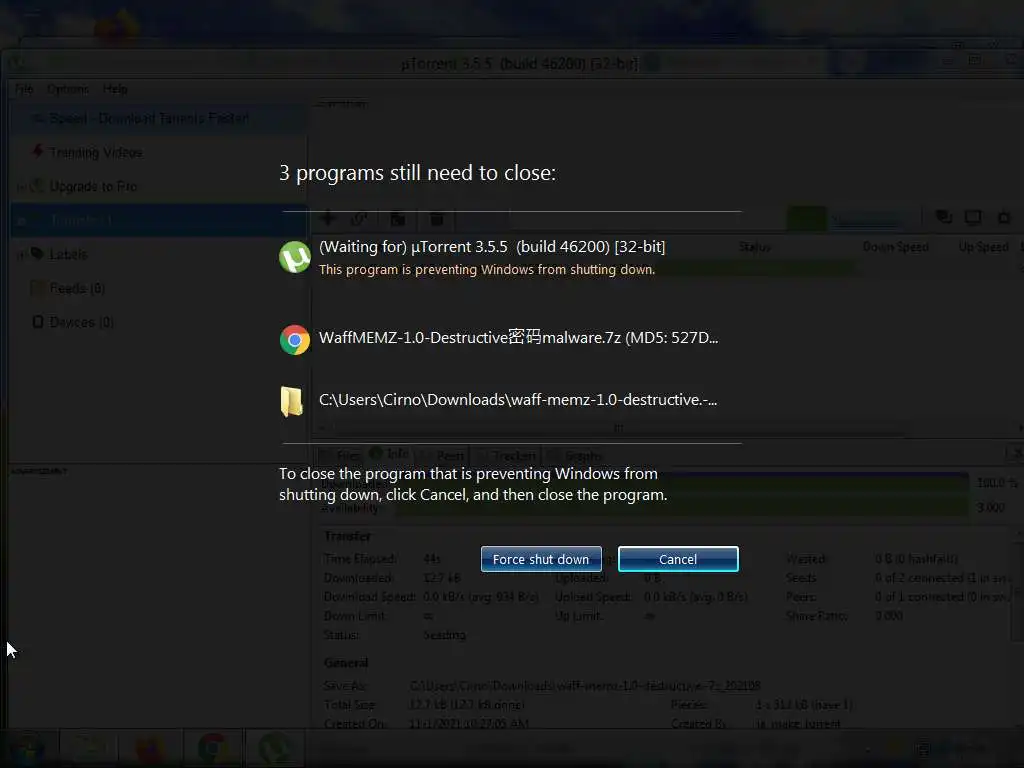This screenshot has height=768, width=1024.
Task: Click the Force shut down button
Action: pos(541,559)
